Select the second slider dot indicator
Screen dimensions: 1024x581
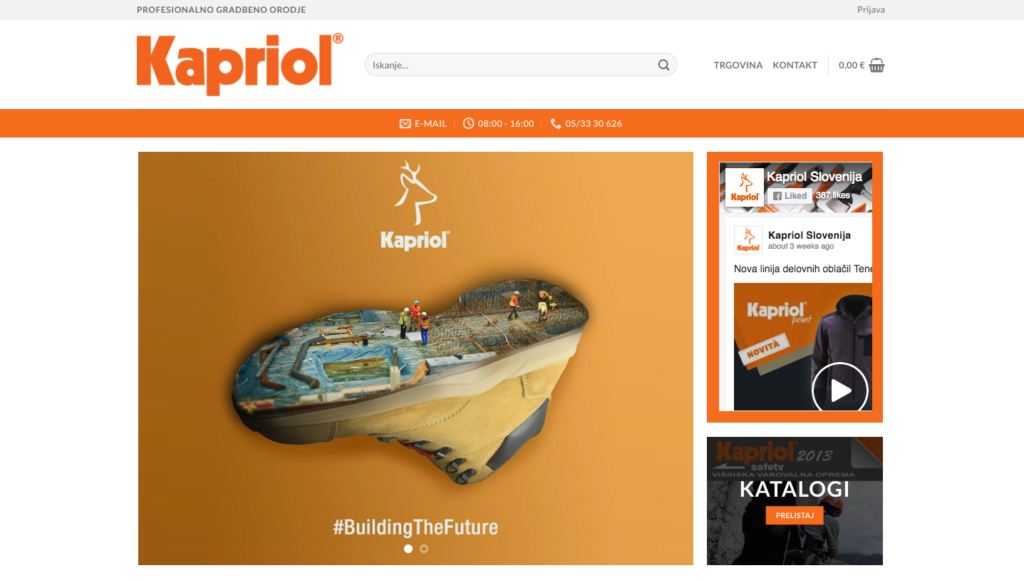click(424, 548)
